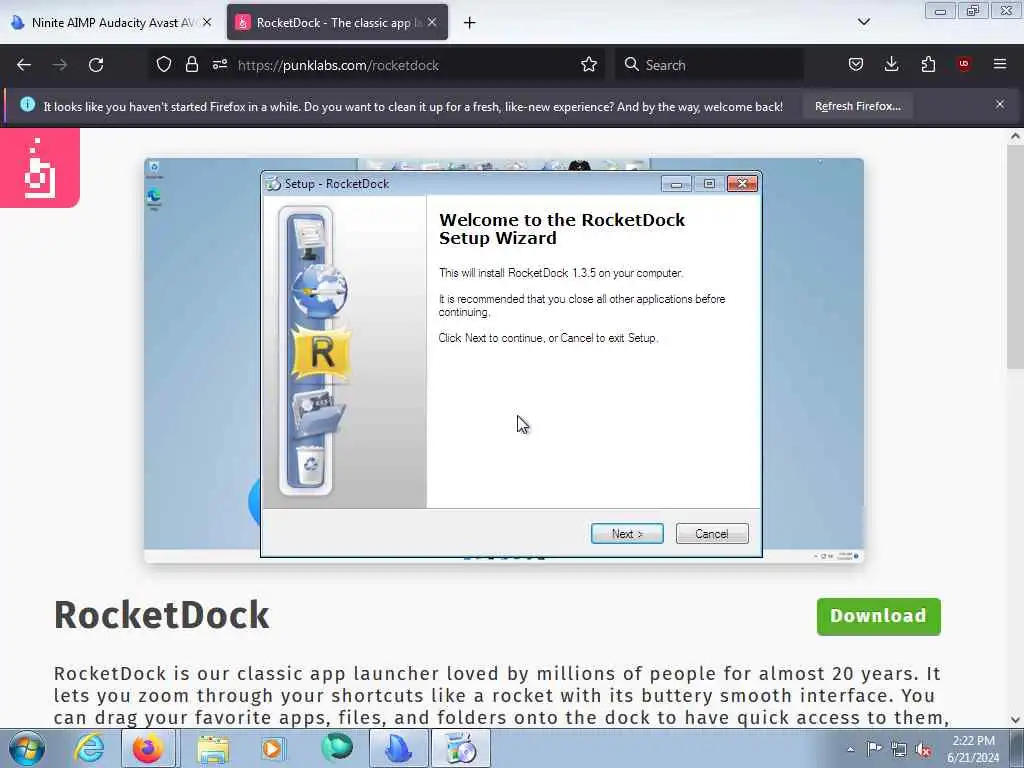Launch Internet Explorer from the taskbar
1024x768 pixels.
pos(89,748)
